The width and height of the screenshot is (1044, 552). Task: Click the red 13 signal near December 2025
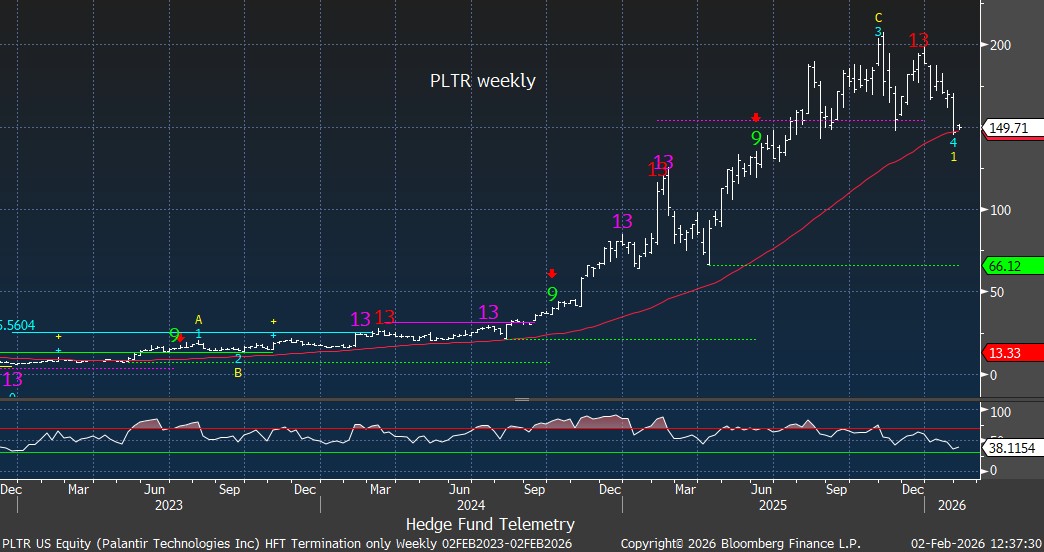(918, 41)
